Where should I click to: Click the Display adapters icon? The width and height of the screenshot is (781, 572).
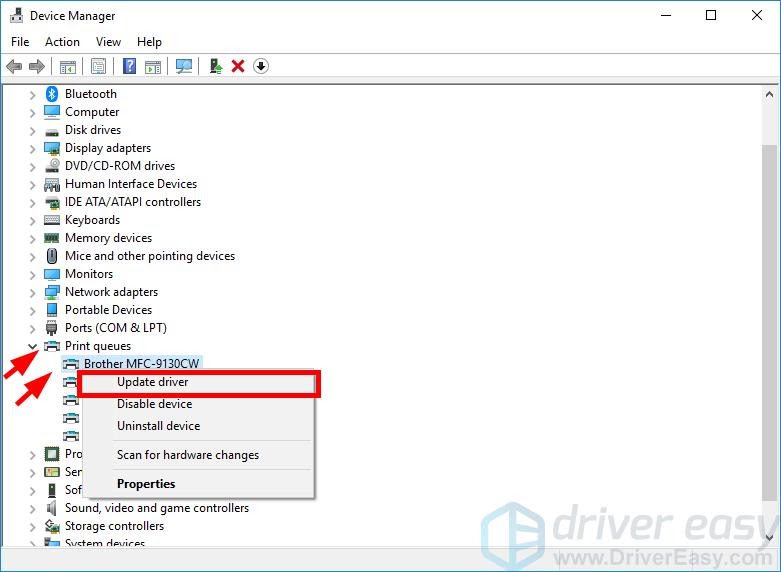[52, 148]
